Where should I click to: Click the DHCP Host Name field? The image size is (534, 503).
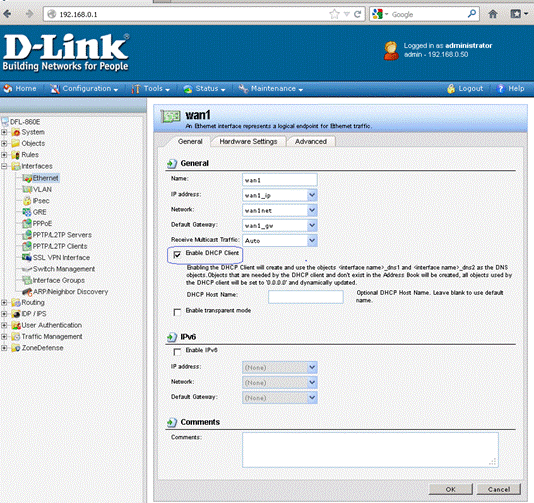pos(306,297)
